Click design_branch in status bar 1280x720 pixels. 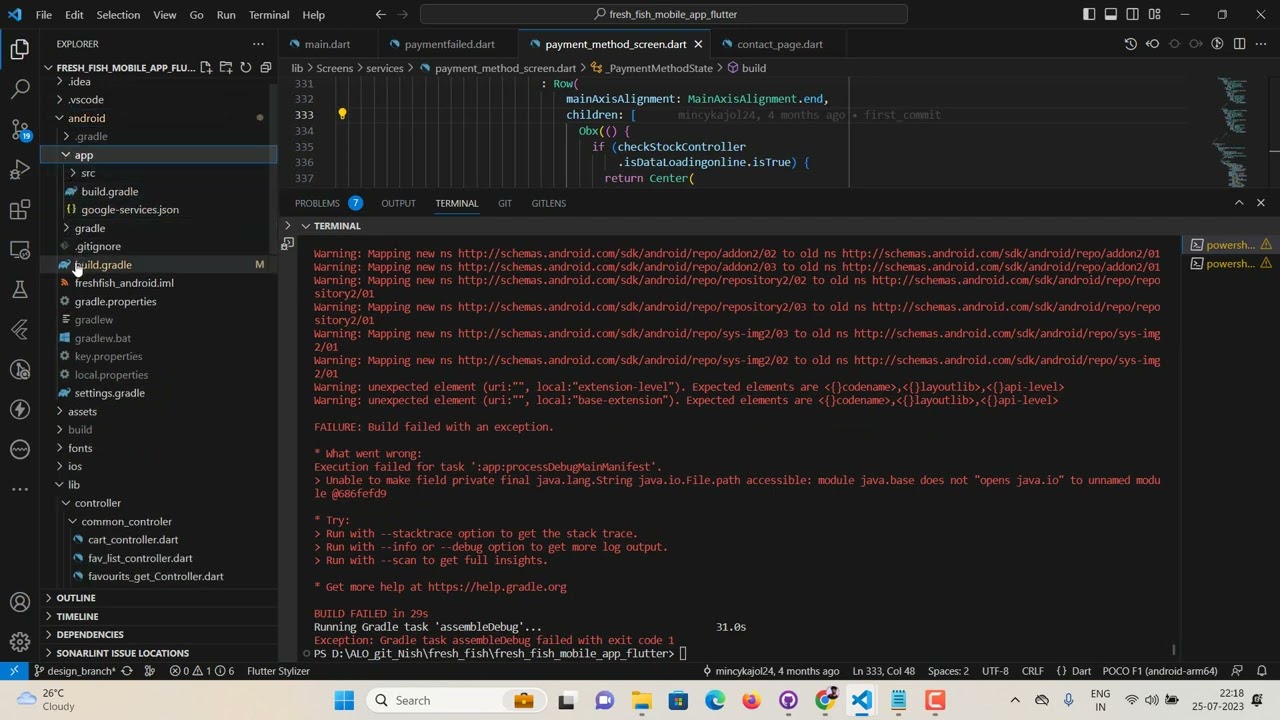click(74, 671)
